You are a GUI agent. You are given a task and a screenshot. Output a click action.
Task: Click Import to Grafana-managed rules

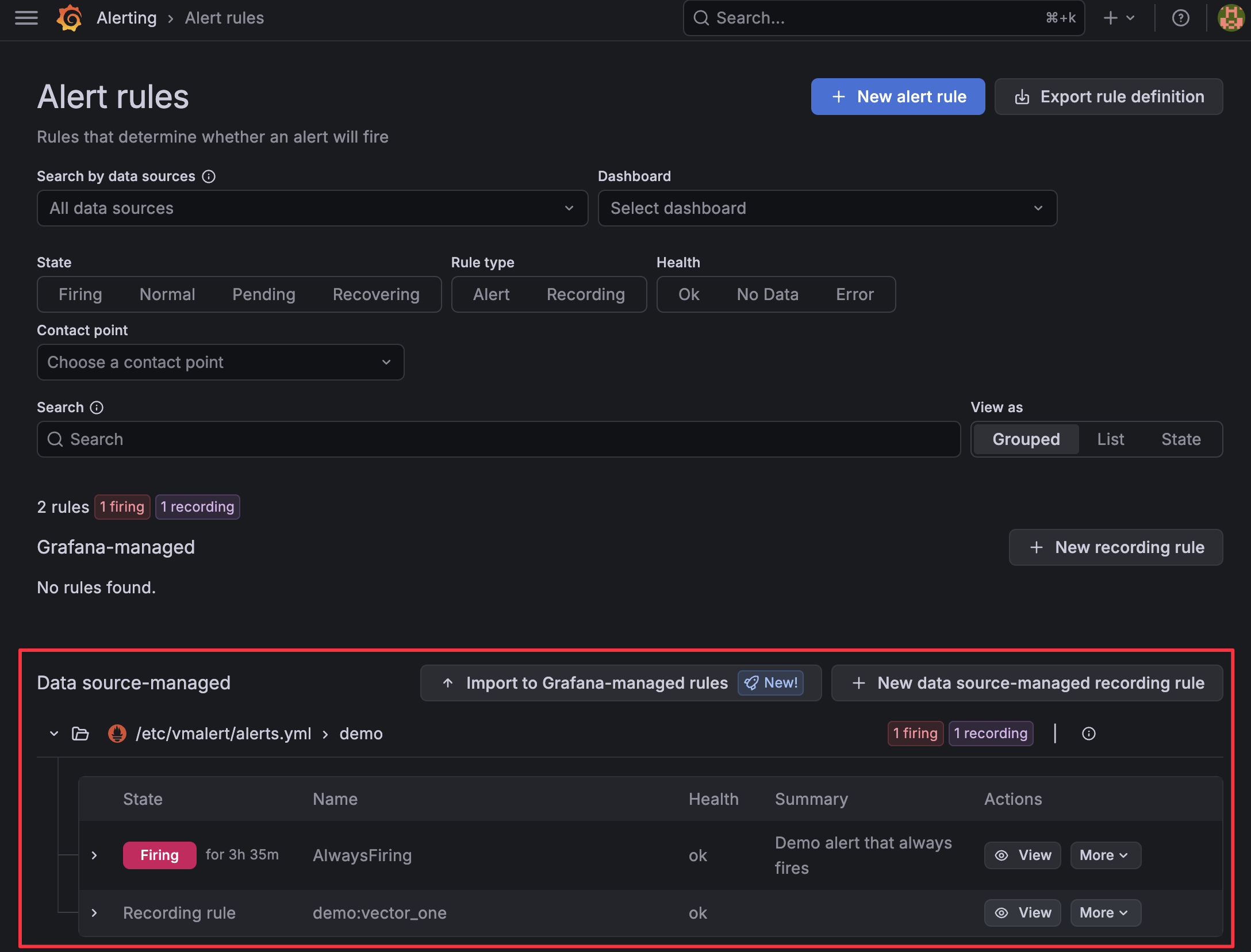pos(597,682)
